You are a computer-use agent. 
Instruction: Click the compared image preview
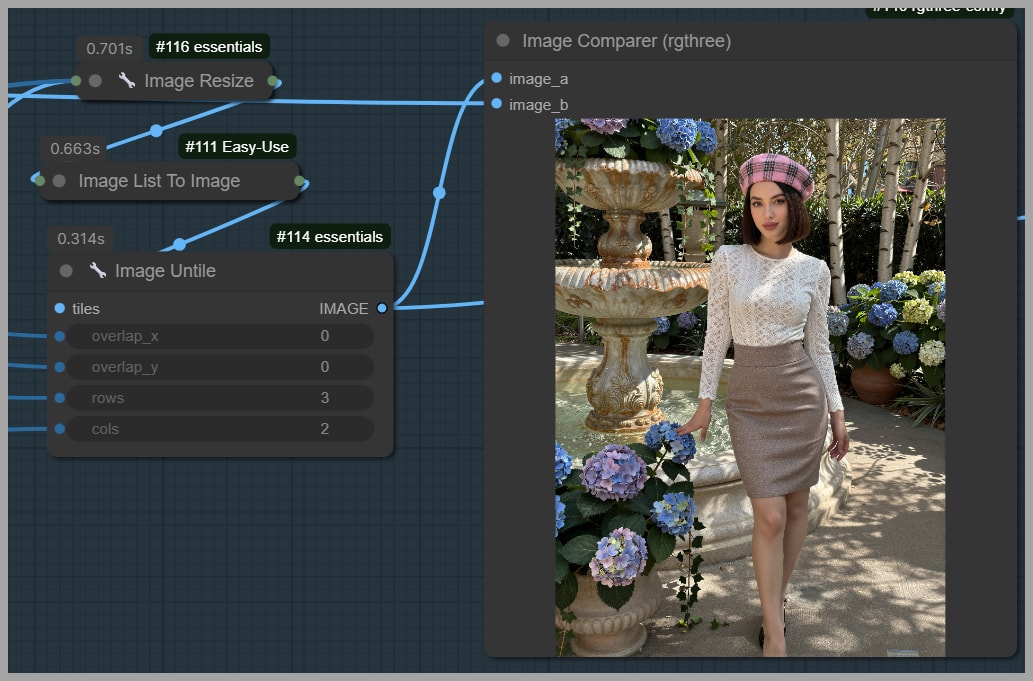(750, 388)
